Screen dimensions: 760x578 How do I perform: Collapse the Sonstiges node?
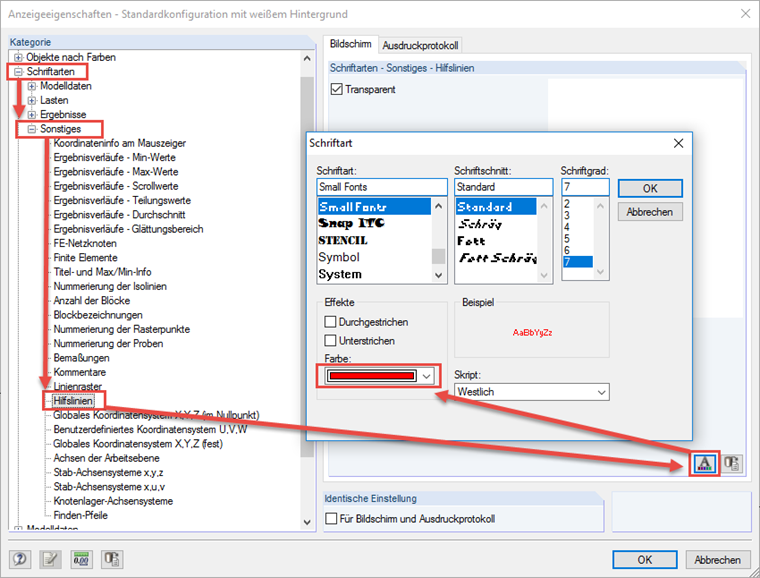(32, 129)
